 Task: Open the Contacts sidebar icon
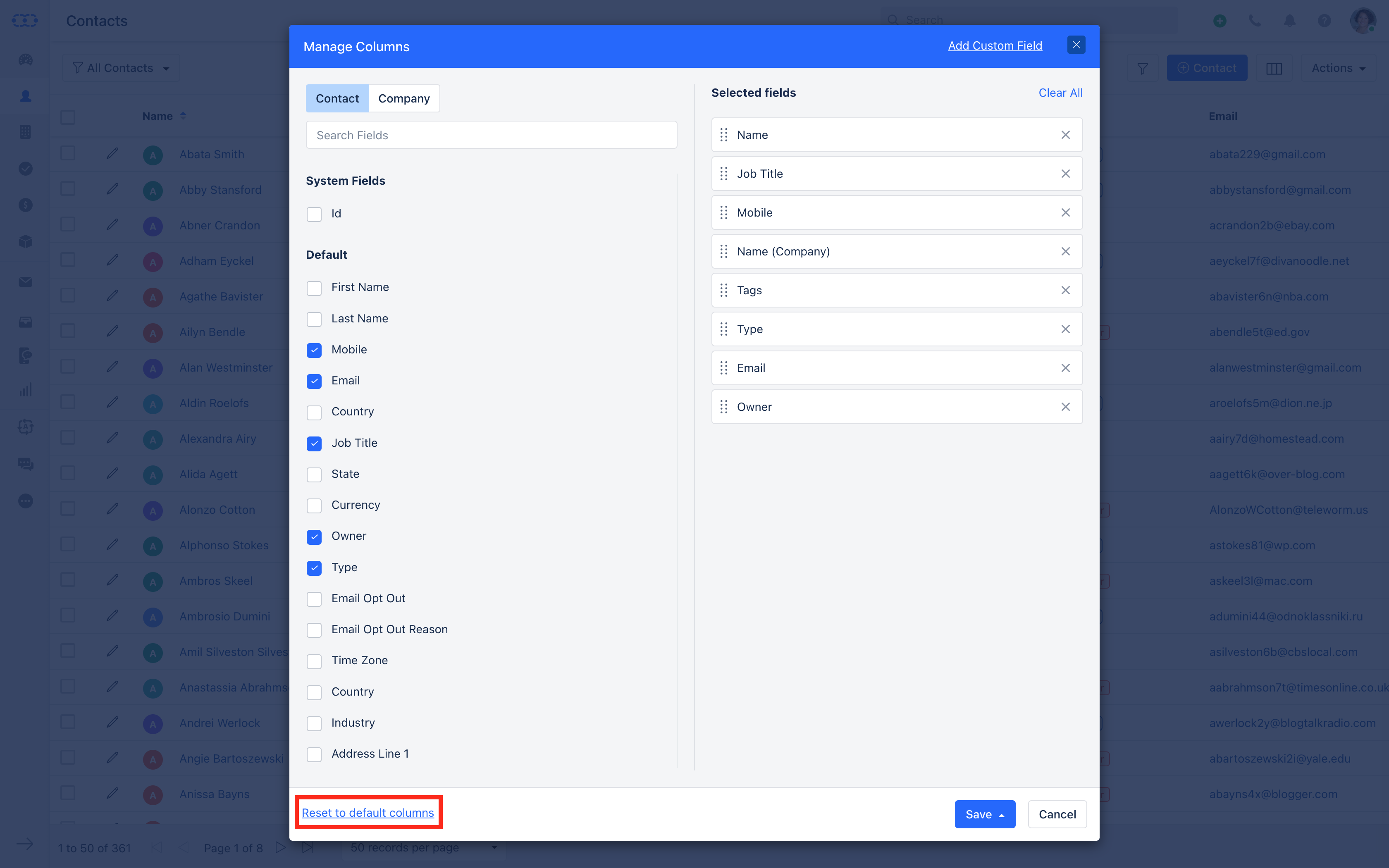point(25,96)
